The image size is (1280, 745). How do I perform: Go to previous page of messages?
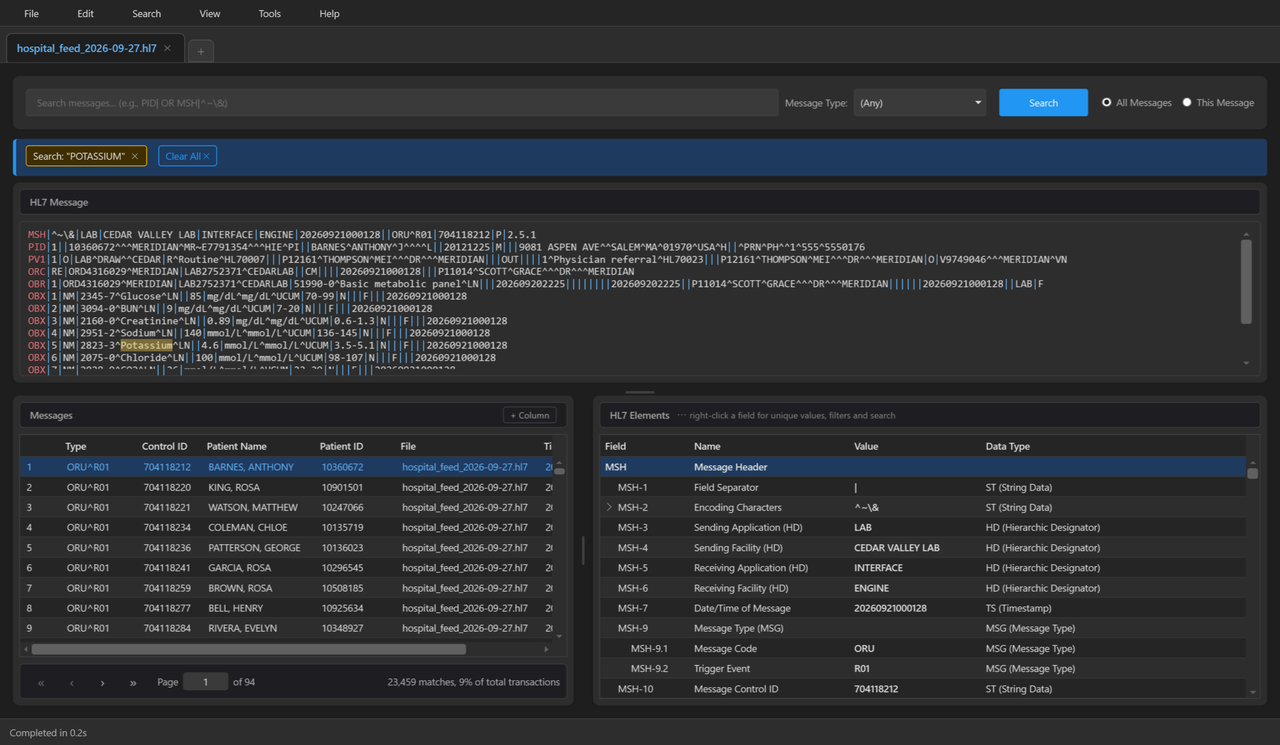coord(72,682)
